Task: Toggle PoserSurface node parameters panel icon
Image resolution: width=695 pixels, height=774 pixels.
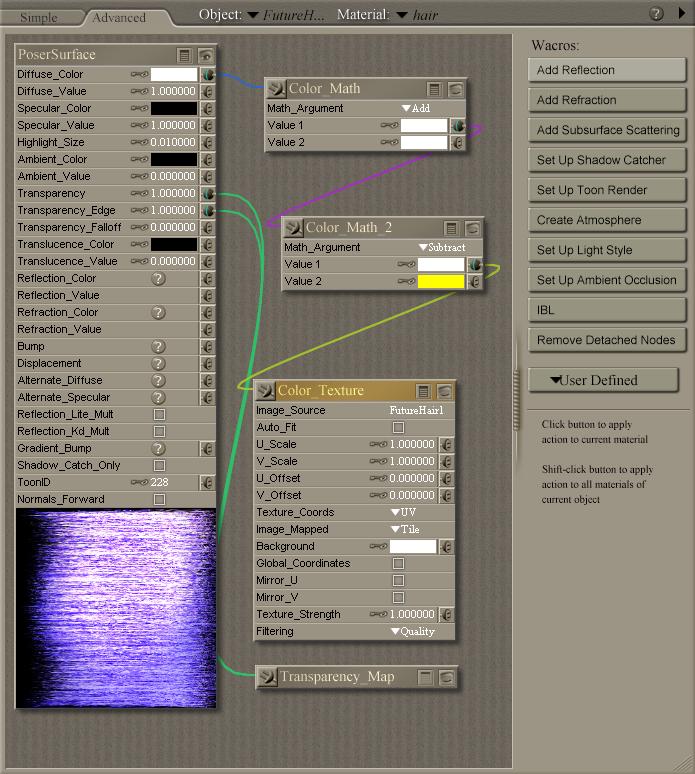Action: coord(184,55)
